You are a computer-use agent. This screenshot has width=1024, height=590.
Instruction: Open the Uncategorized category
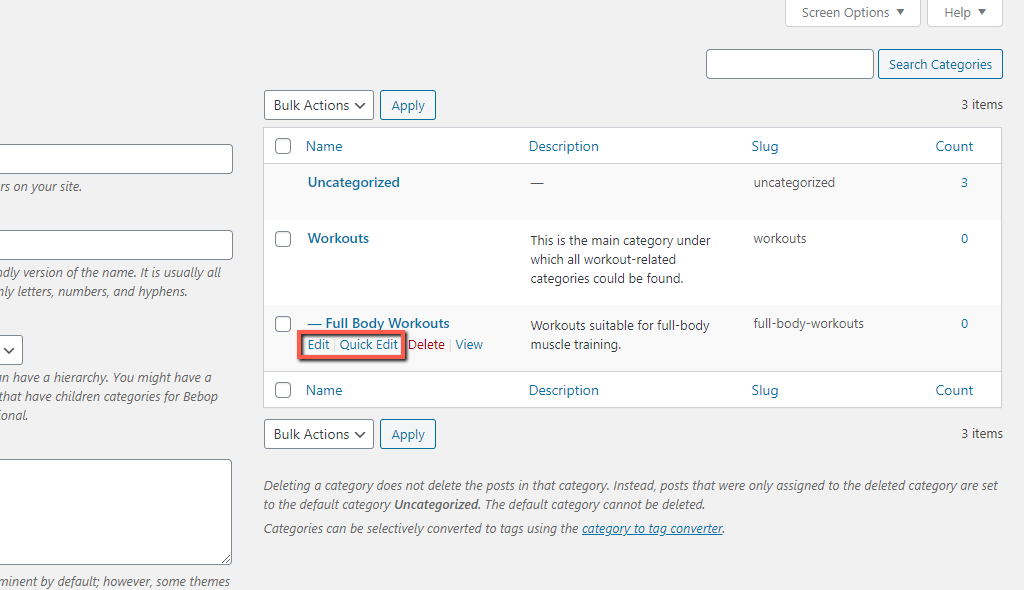coord(353,182)
